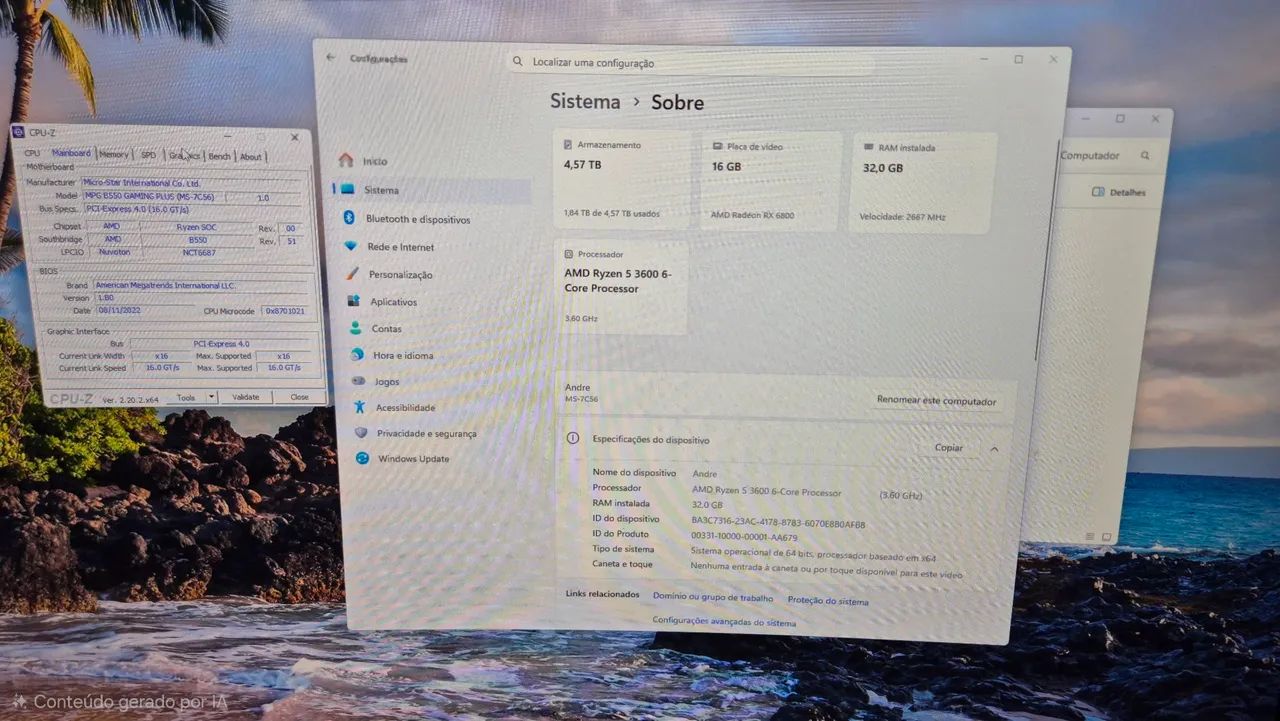Viewport: 1280px width, 721px height.
Task: Click the Tipo de sistema value text
Action: pos(813,553)
